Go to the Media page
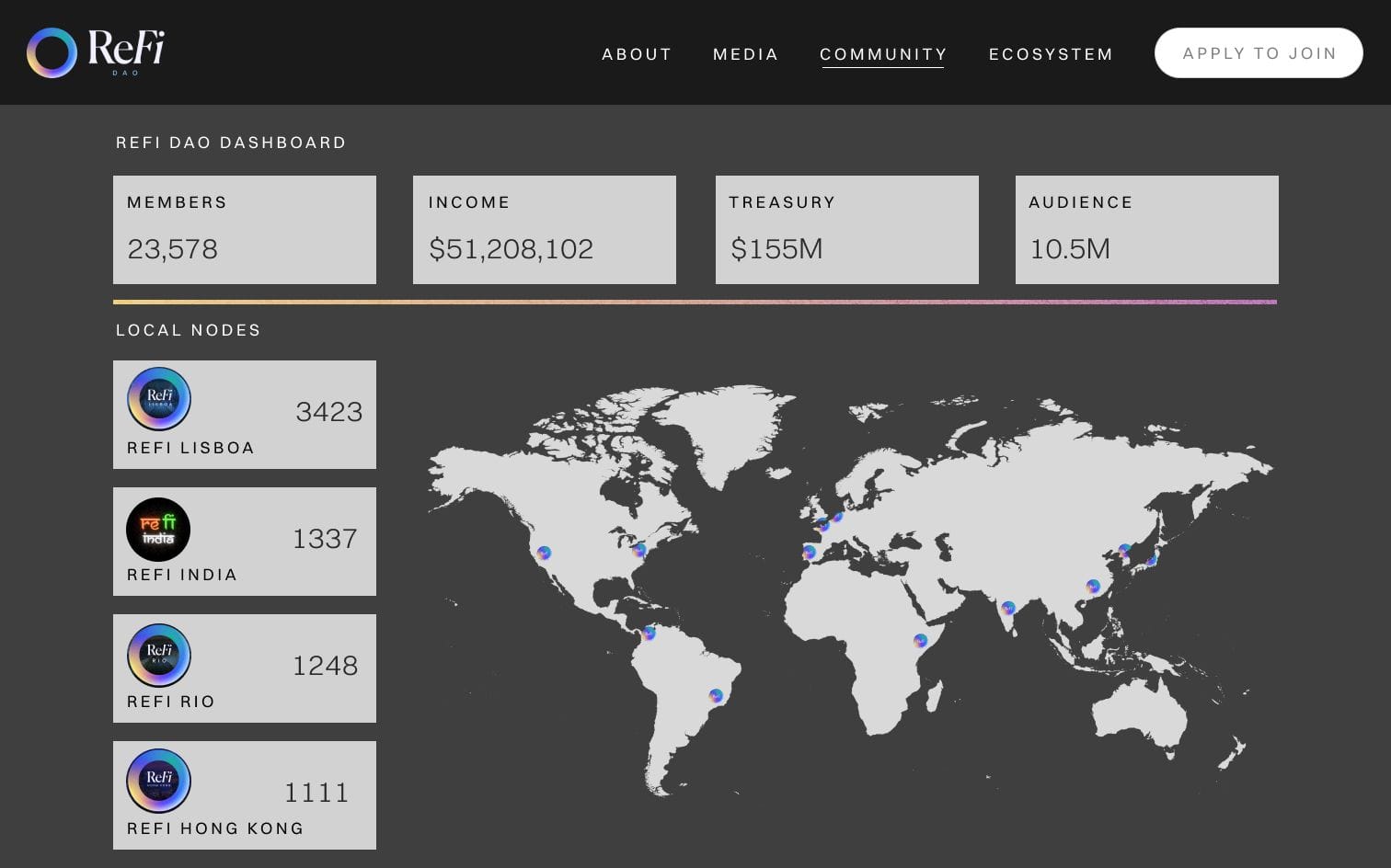1391x868 pixels. pos(745,54)
